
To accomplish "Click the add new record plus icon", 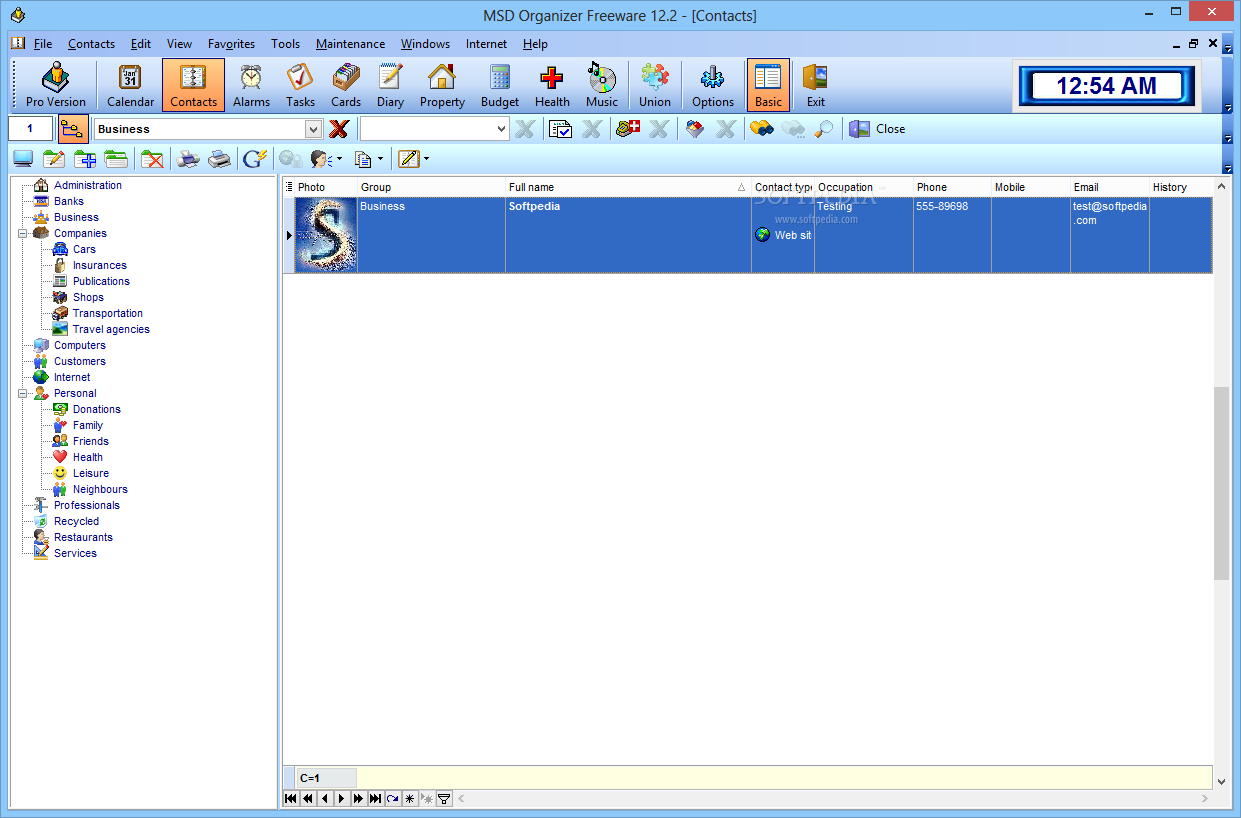I will (x=86, y=158).
